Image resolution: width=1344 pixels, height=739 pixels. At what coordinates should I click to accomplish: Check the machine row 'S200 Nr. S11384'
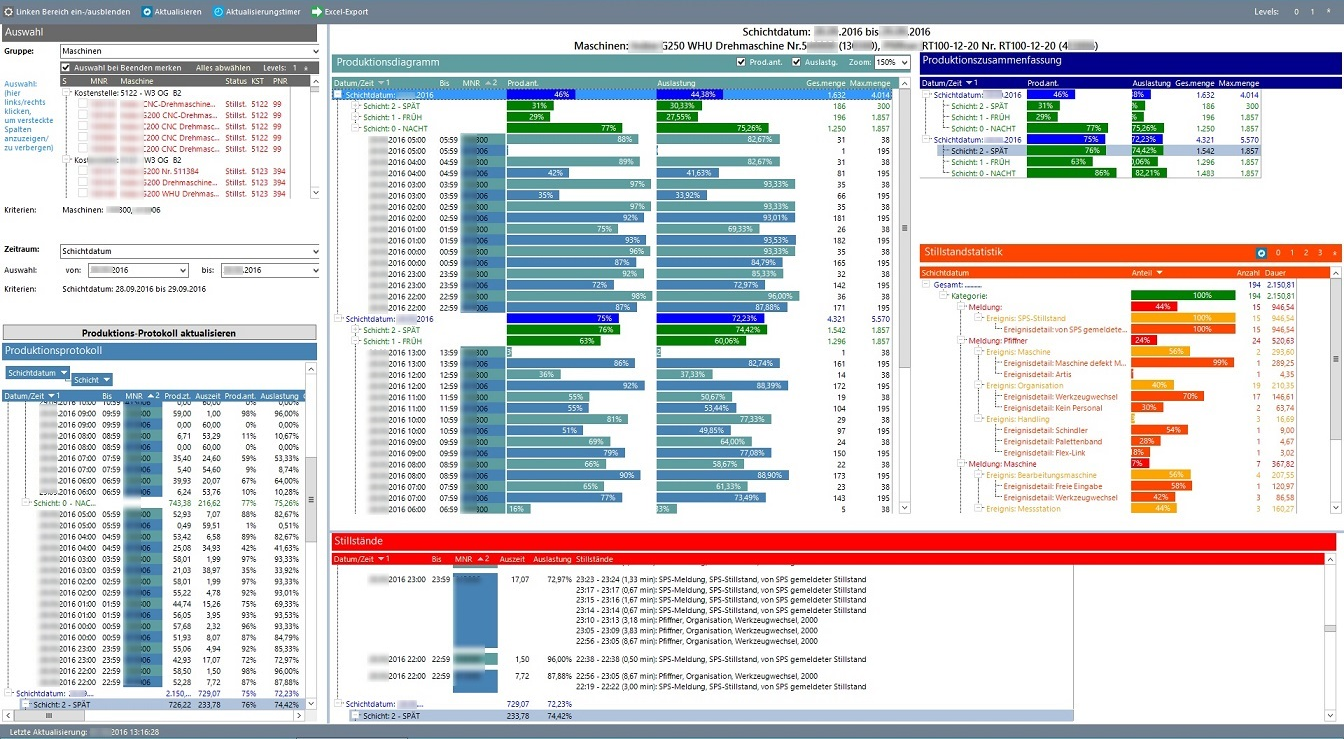[83, 171]
